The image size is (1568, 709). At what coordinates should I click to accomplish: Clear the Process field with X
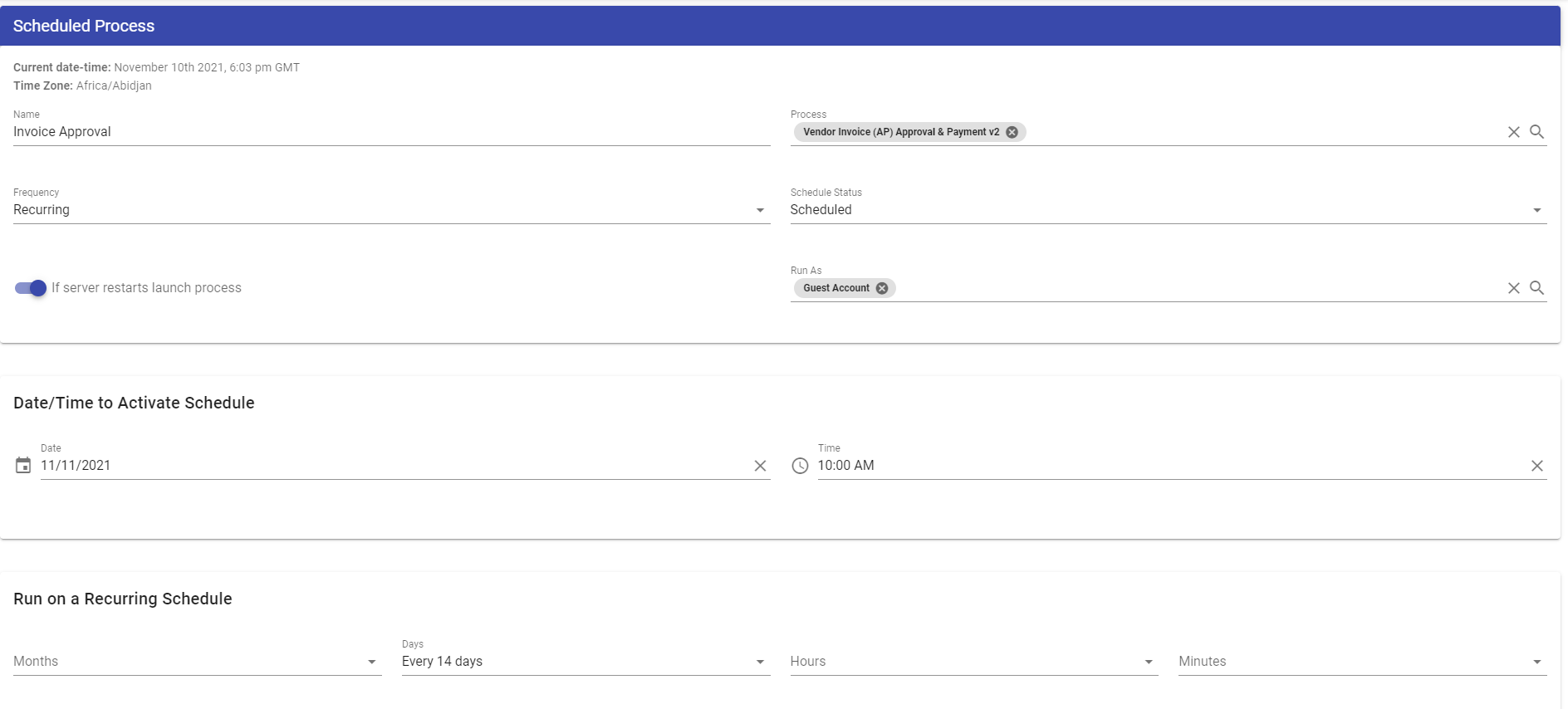coord(1514,132)
